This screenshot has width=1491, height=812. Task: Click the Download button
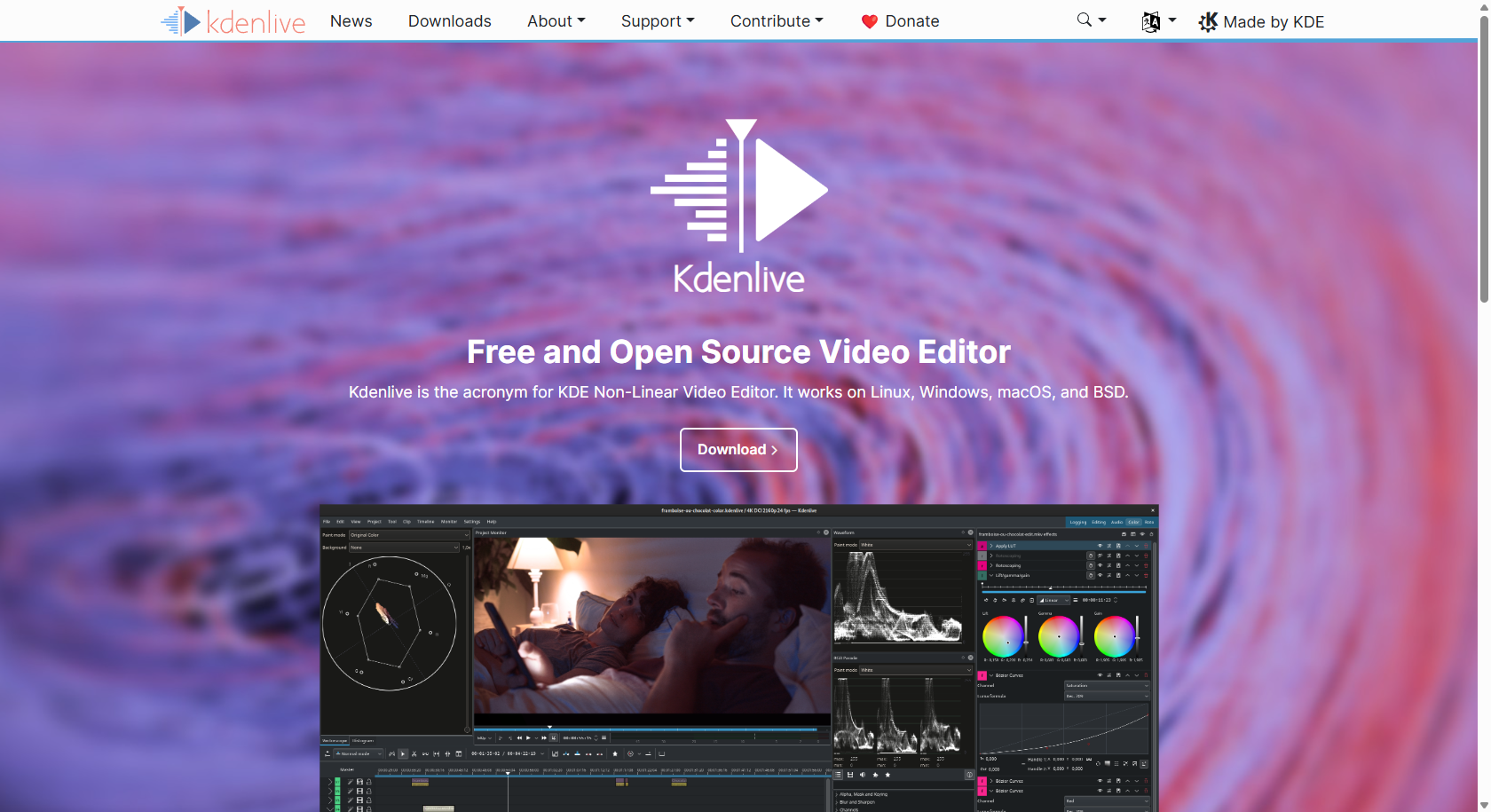(x=738, y=450)
